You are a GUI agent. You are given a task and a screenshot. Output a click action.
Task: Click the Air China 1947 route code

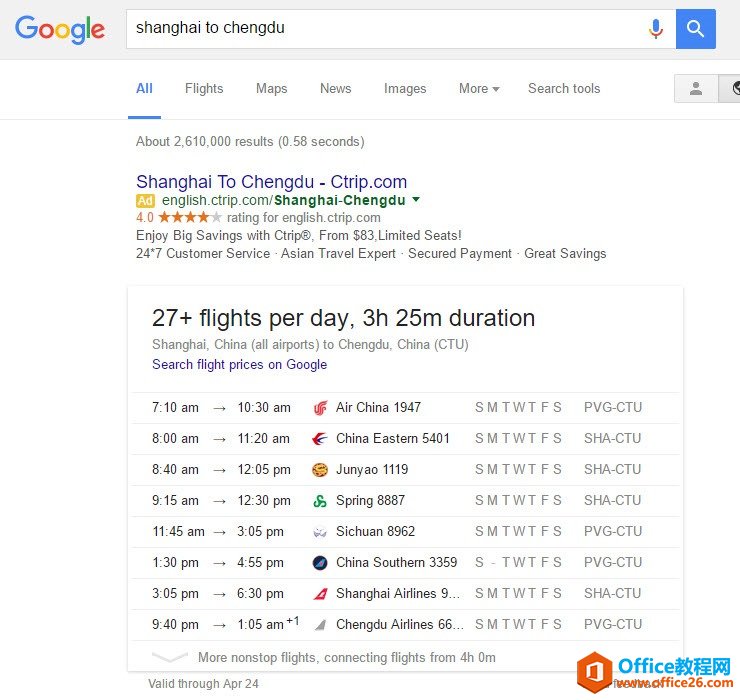click(613, 407)
